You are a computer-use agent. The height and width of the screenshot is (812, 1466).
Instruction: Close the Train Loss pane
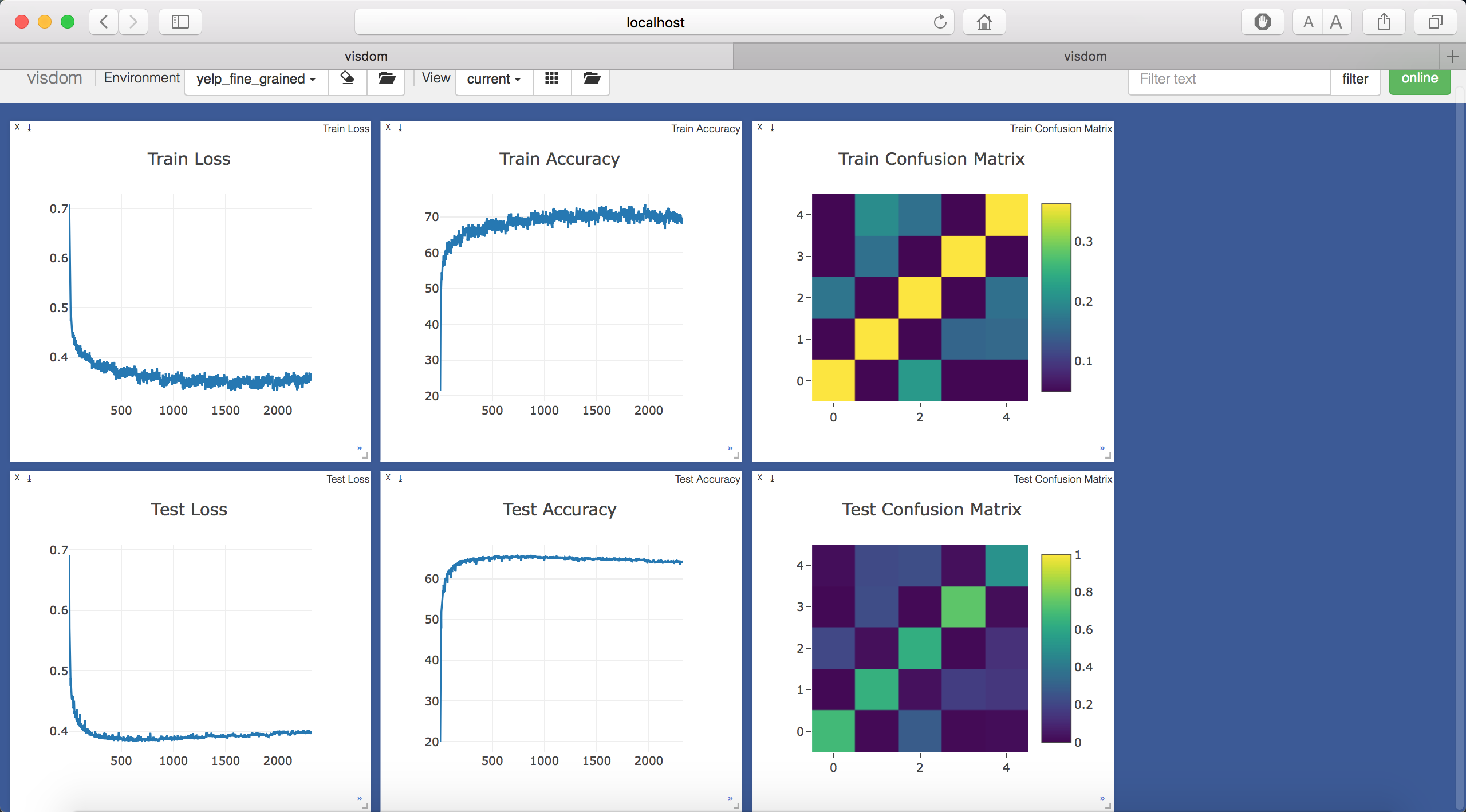(17, 127)
